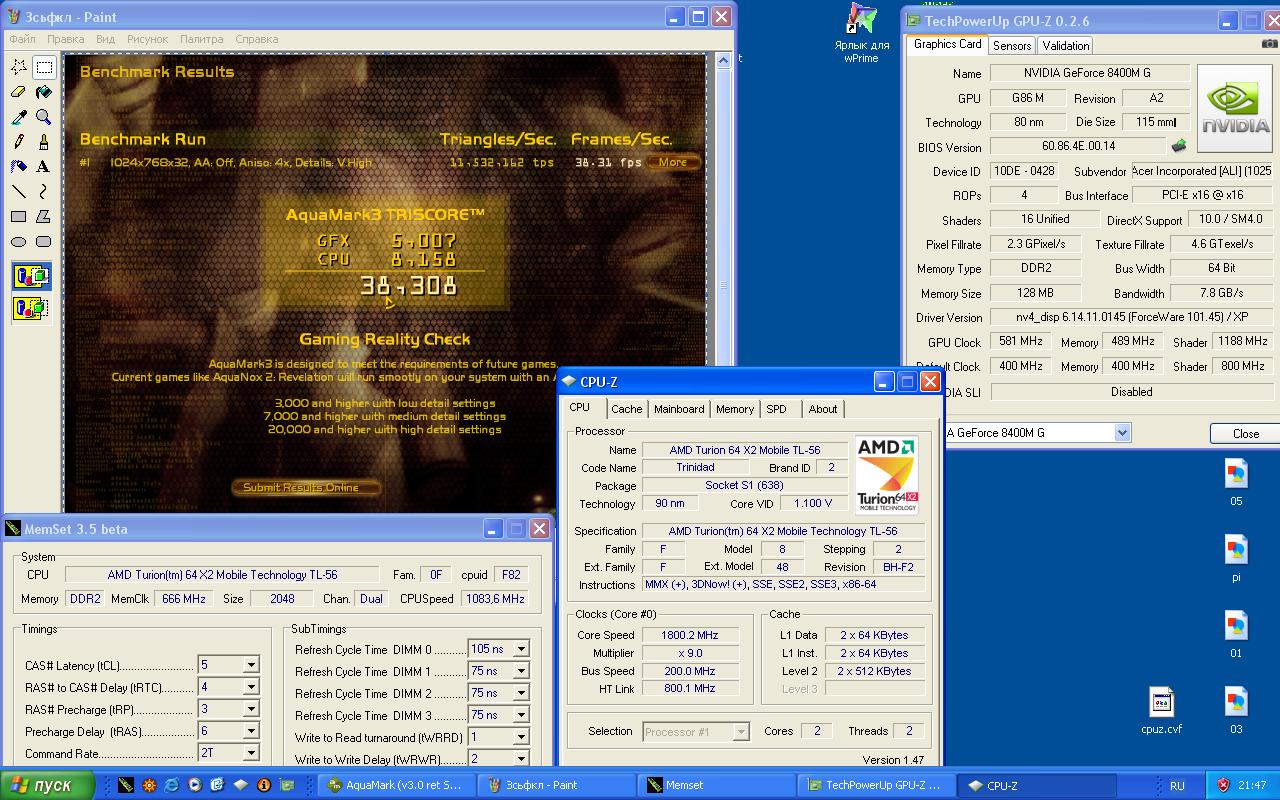Pick the Curve tool in Paint

tap(44, 191)
